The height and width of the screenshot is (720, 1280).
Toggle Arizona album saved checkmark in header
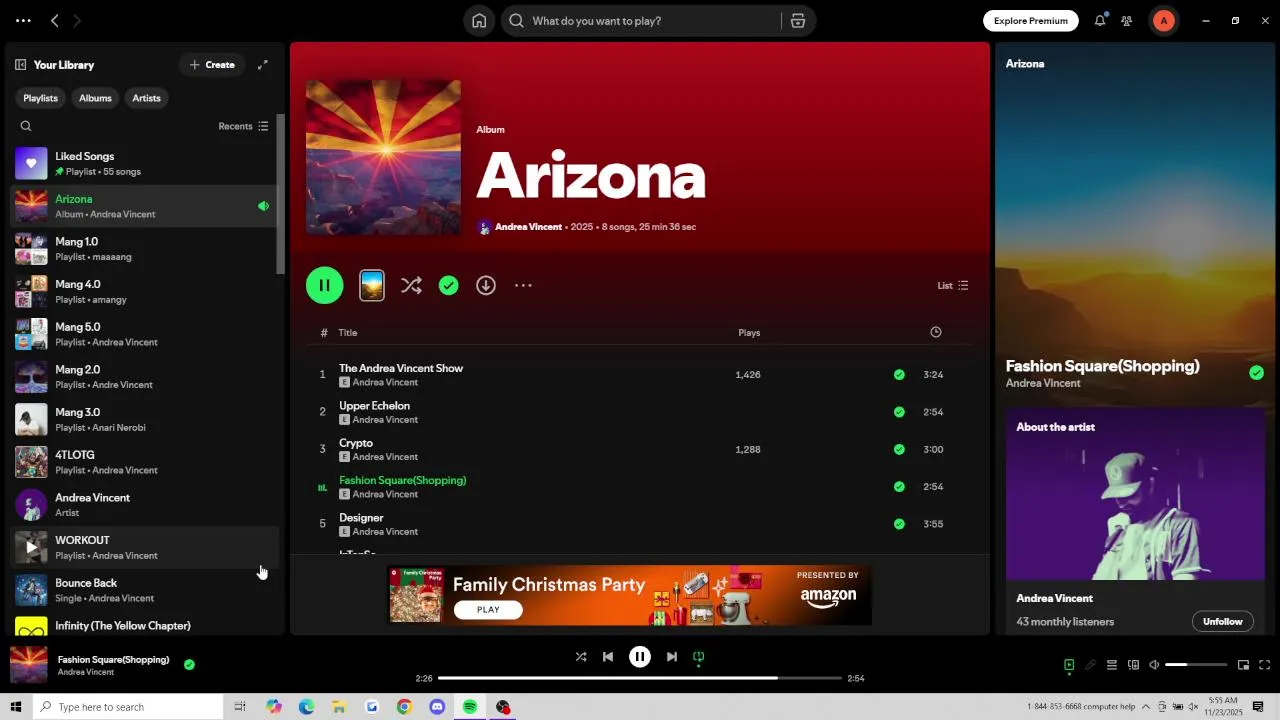click(449, 286)
